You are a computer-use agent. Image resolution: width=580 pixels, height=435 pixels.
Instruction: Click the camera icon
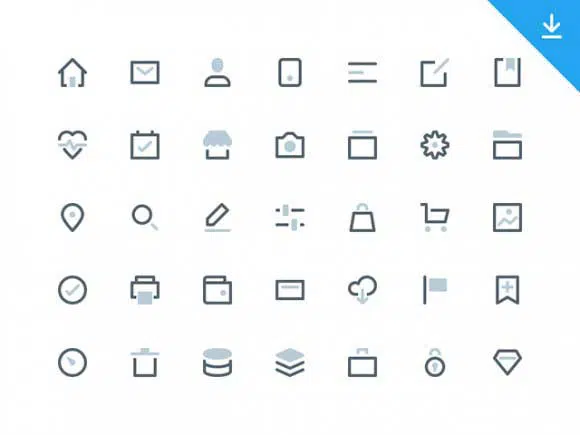pyautogui.click(x=290, y=145)
